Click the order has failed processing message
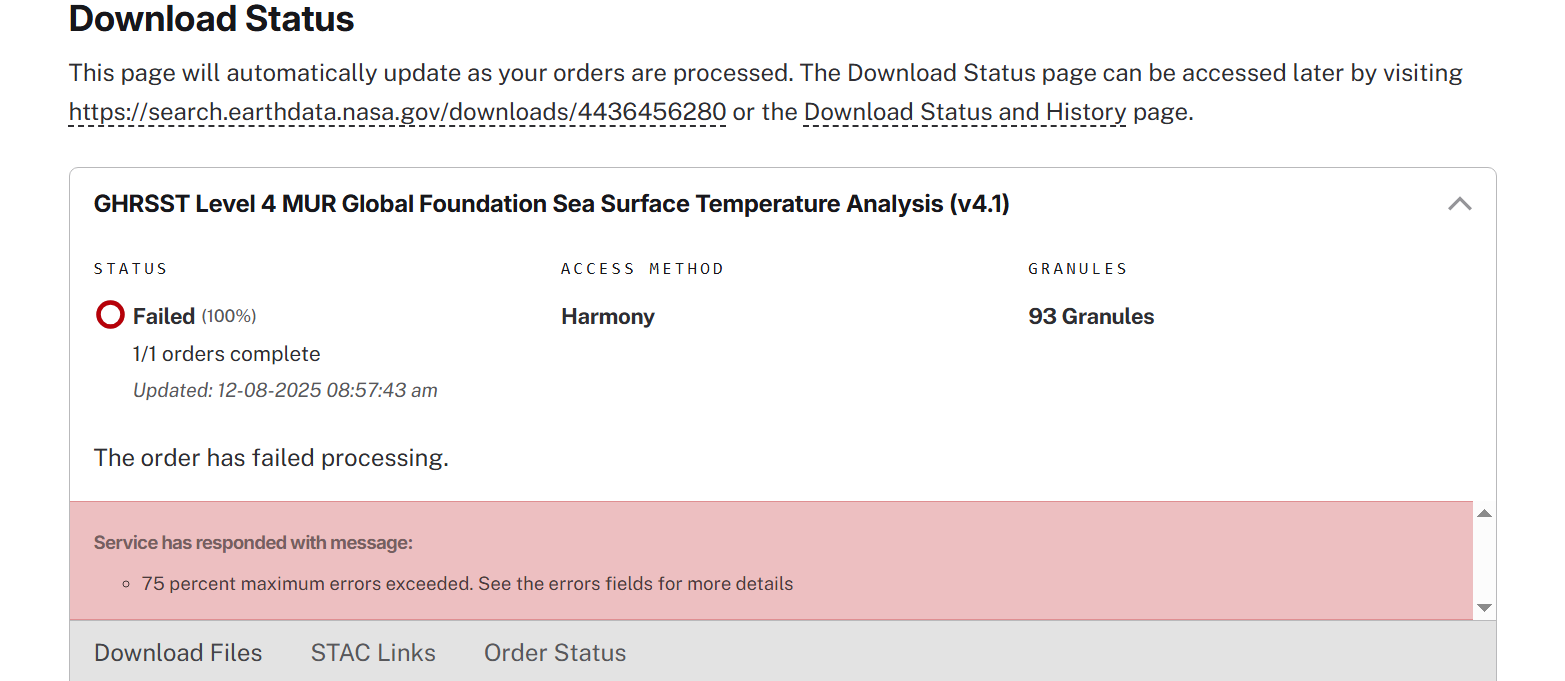The image size is (1565, 681). (270, 457)
